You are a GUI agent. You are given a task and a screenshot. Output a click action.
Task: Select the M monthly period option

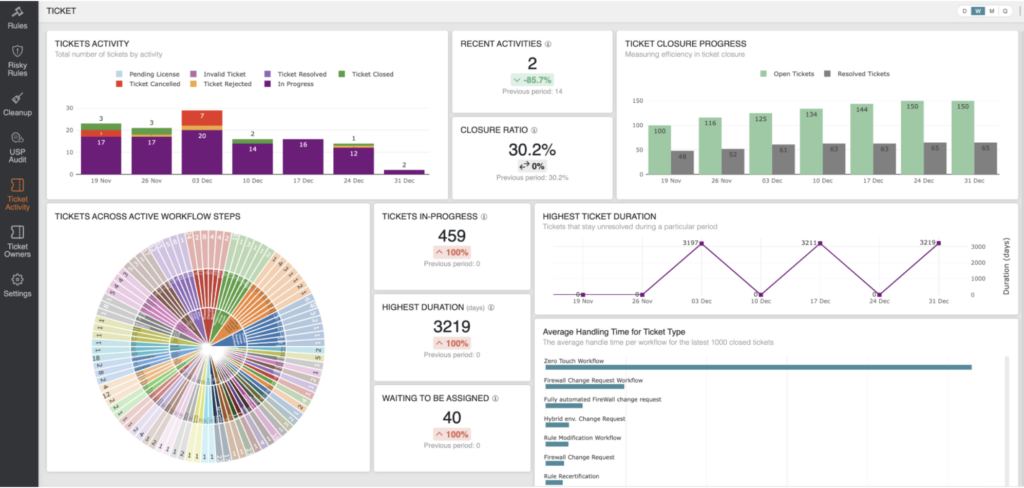[991, 11]
